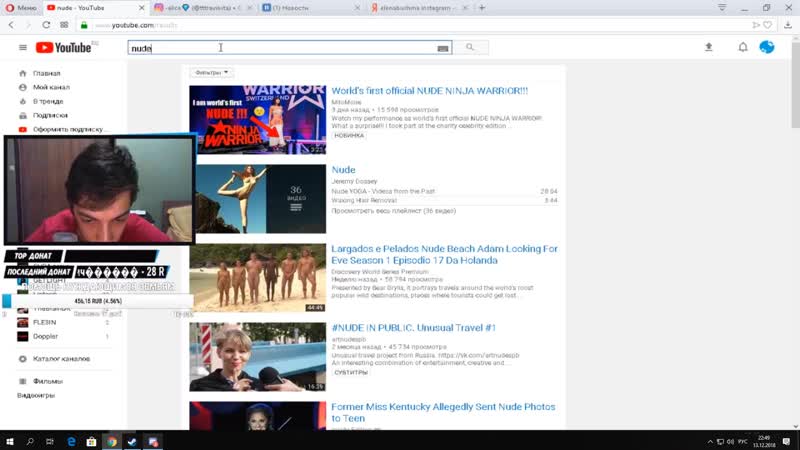The height and width of the screenshot is (450, 800).
Task: Open Видеоигры in sidebar
Action: click(36, 395)
